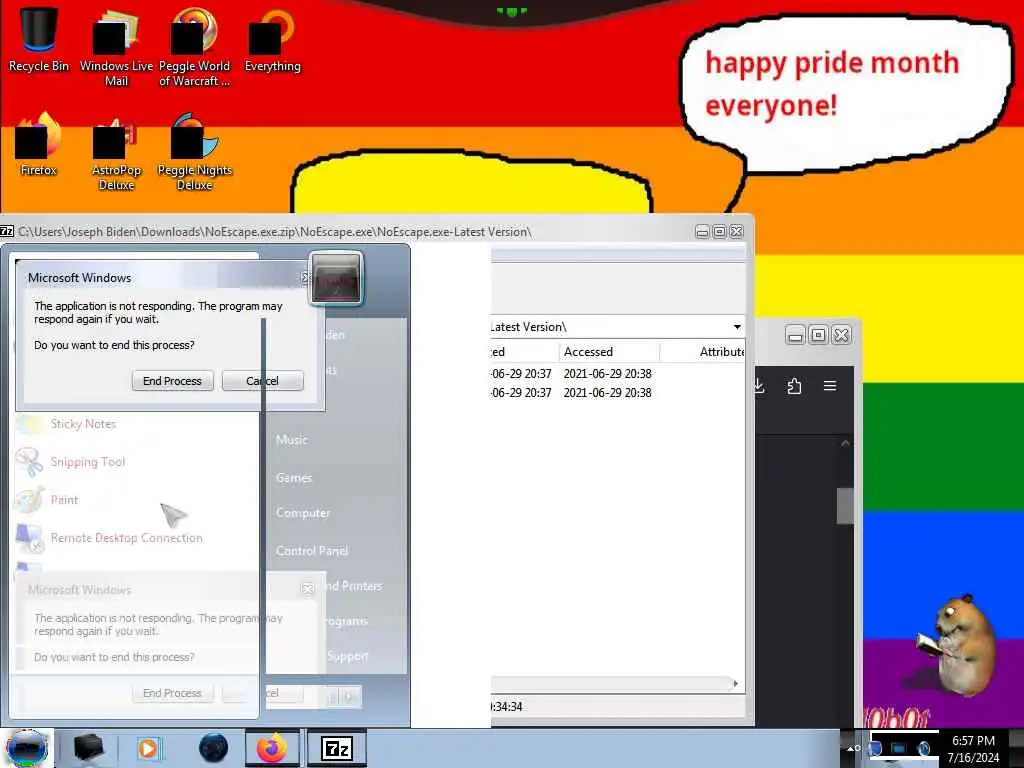Open Firefox hamburger menu
1024x768 pixels.
[830, 386]
